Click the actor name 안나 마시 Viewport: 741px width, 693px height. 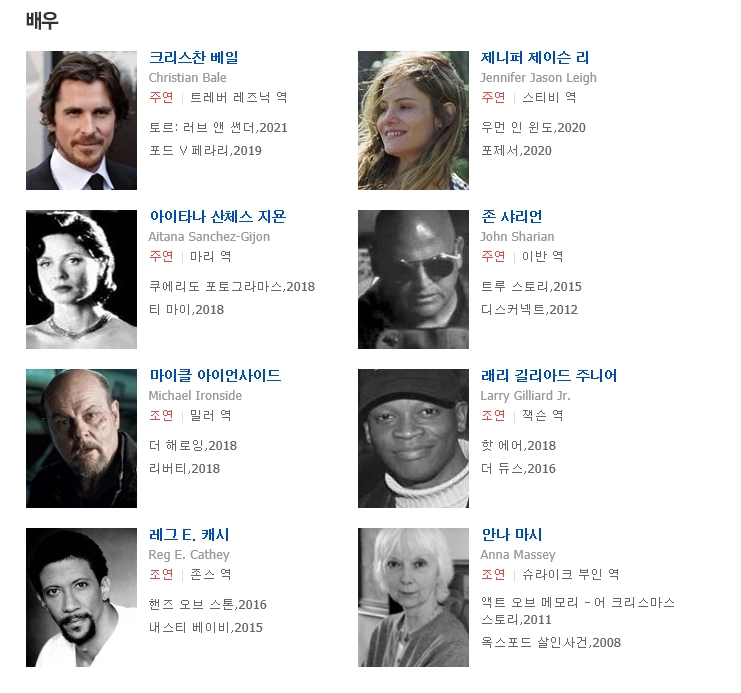[x=511, y=535]
